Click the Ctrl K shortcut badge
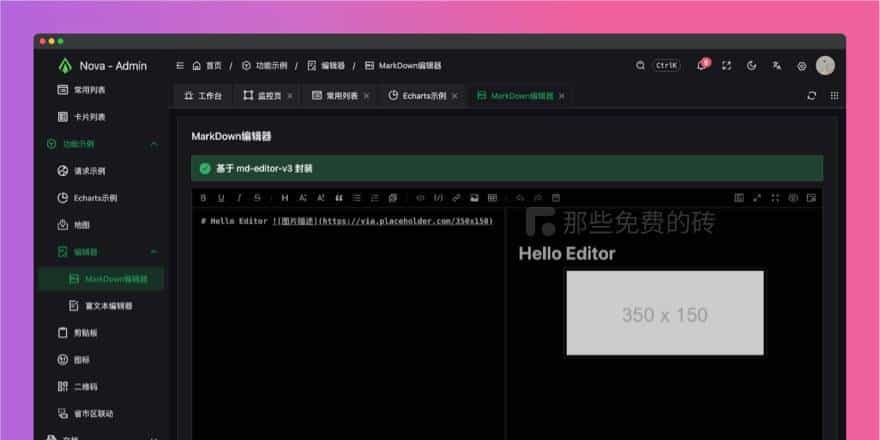The image size is (880, 440). [x=666, y=66]
